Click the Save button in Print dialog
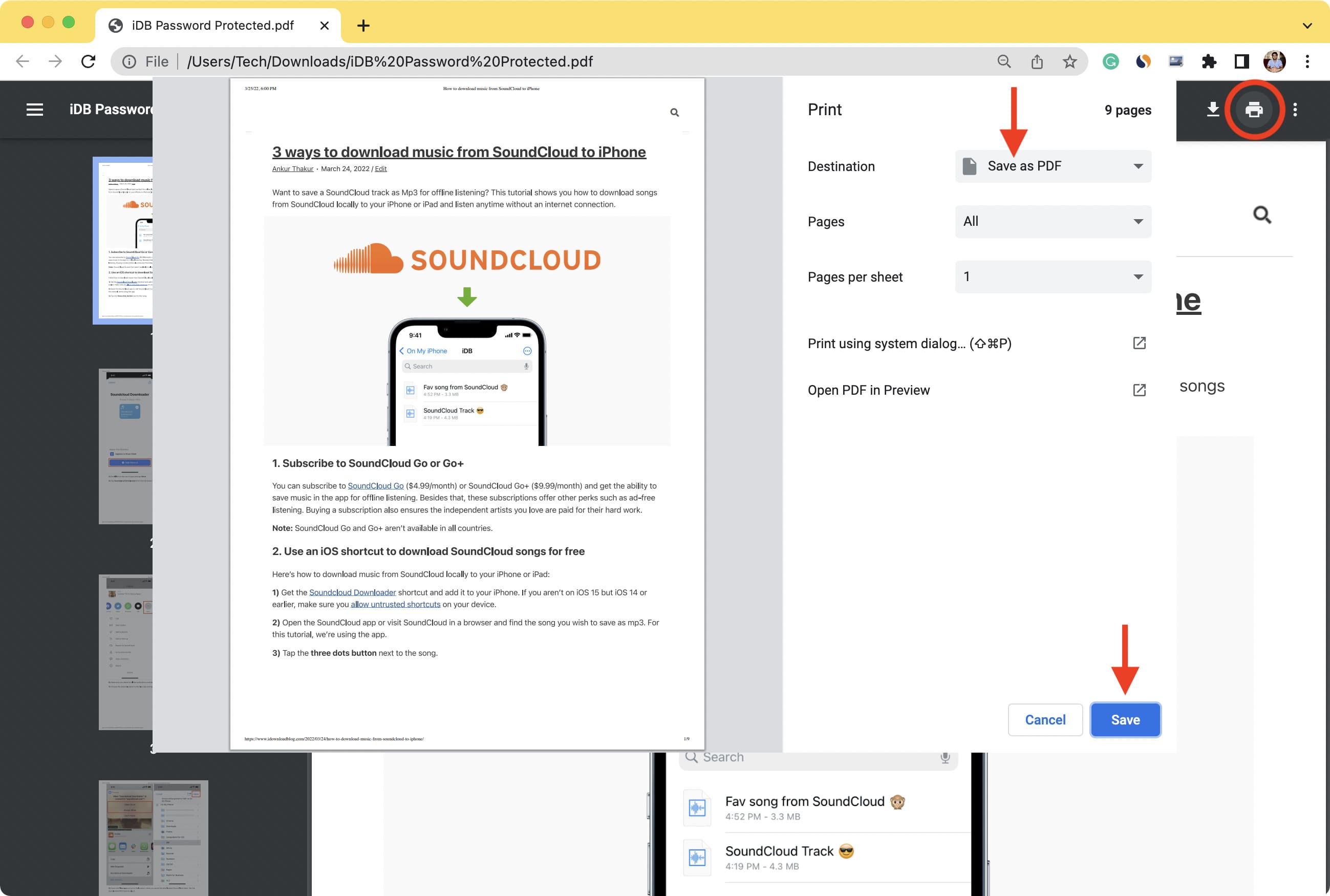 pos(1125,719)
